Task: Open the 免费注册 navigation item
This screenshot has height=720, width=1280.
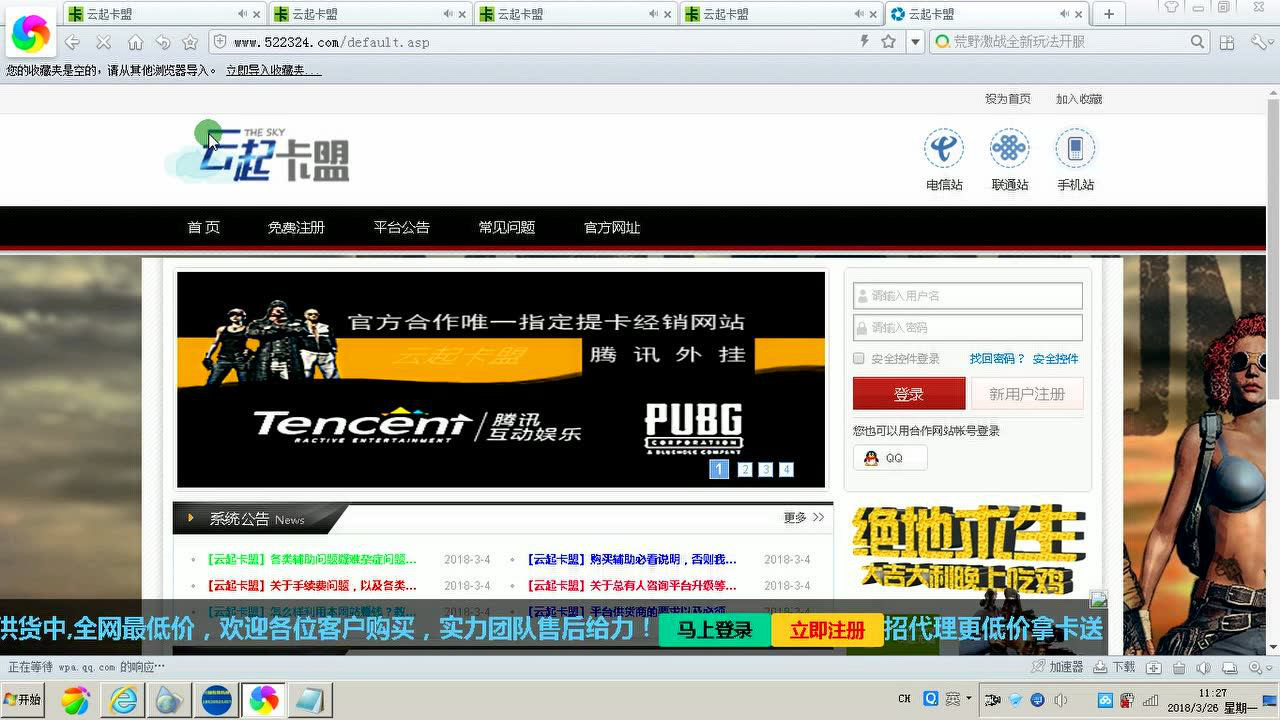Action: 296,227
